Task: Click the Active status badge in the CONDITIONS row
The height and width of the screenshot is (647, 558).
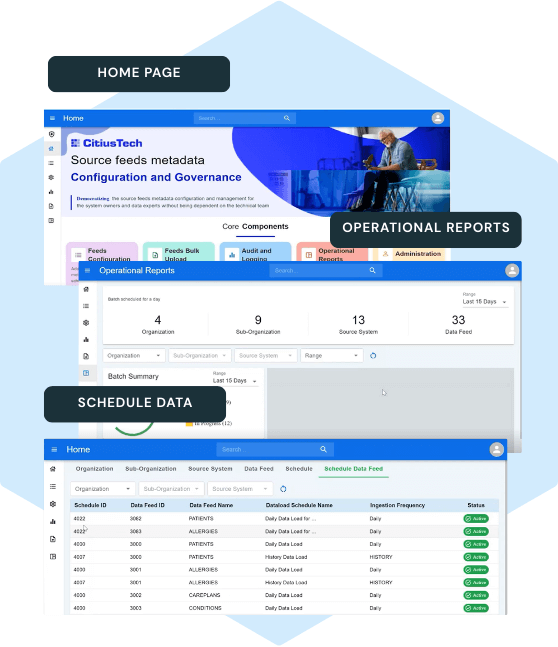Action: (476, 608)
